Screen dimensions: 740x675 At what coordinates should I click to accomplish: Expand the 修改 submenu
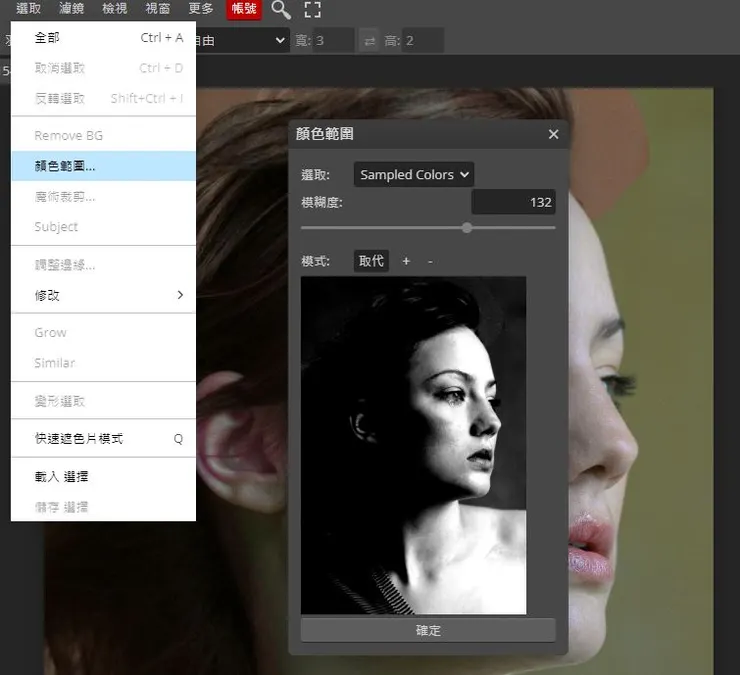click(103, 295)
